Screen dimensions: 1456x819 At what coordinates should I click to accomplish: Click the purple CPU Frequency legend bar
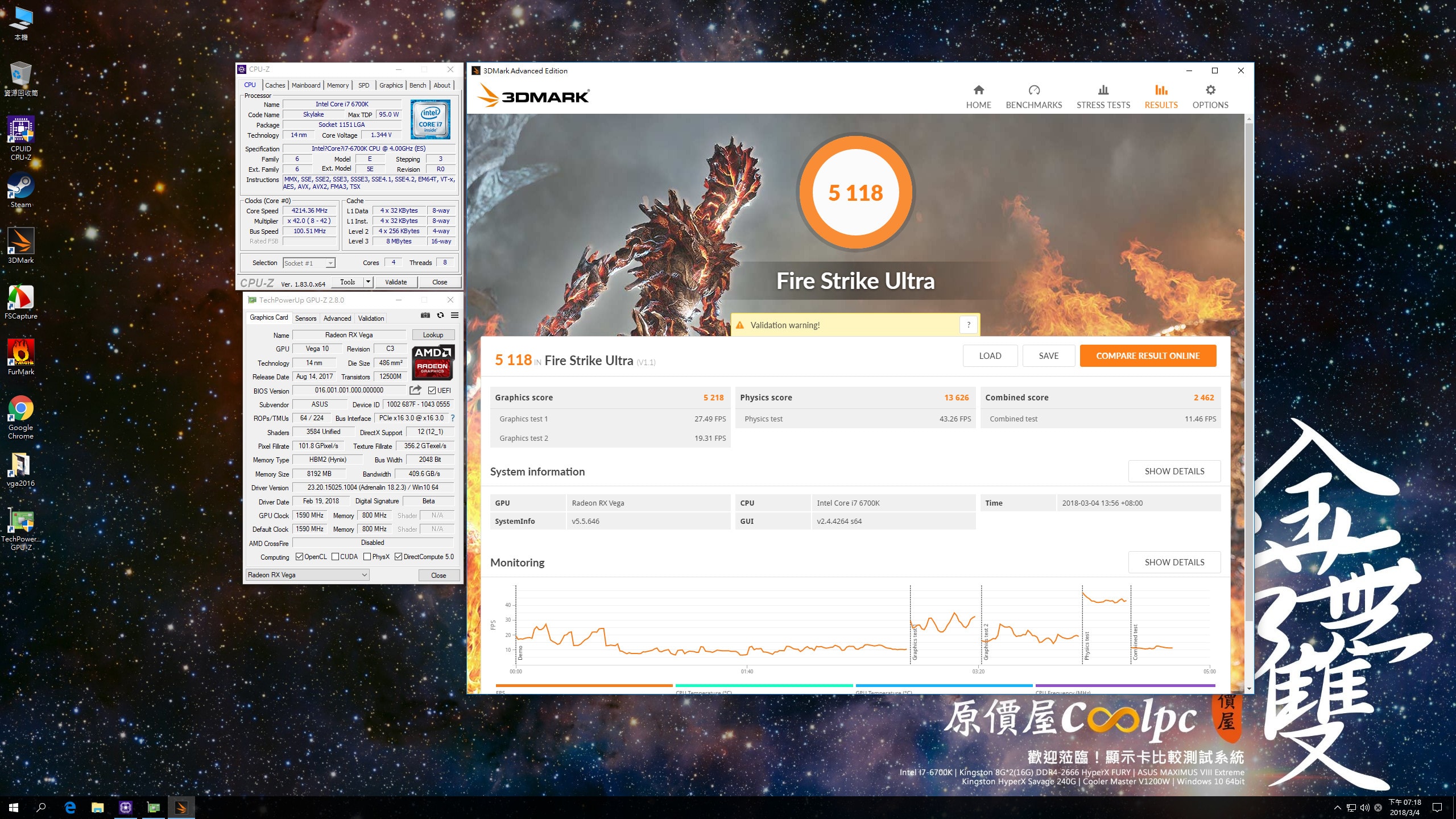point(1126,686)
